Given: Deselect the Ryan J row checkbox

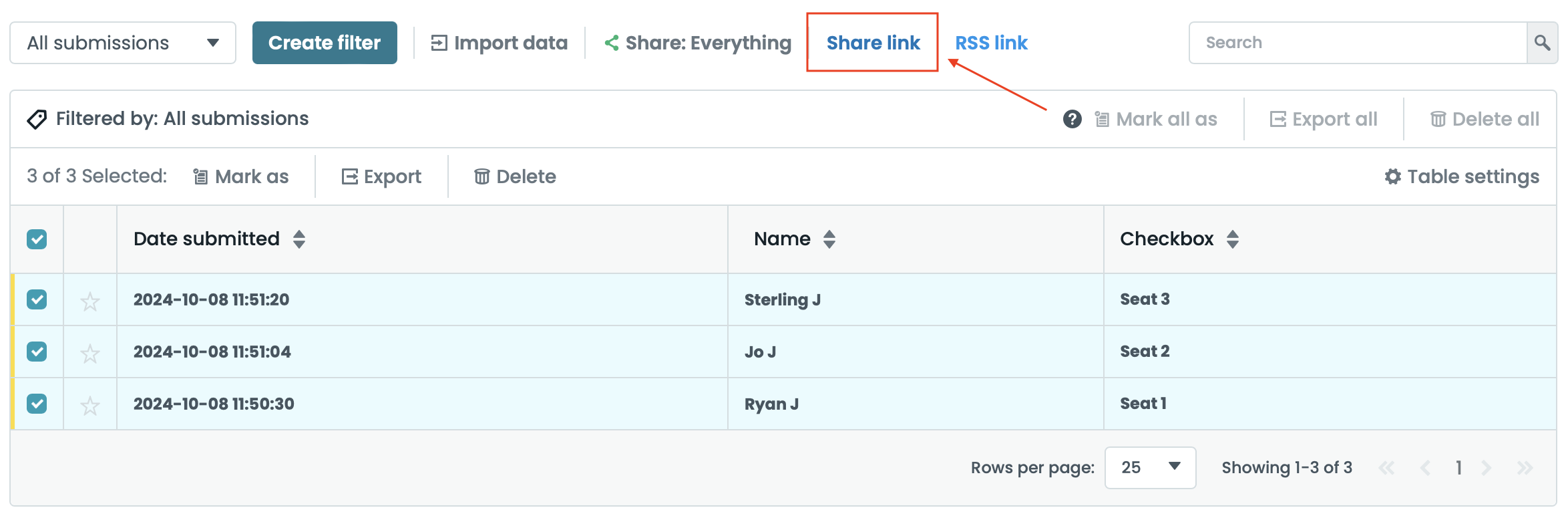Looking at the screenshot, I should [x=37, y=404].
